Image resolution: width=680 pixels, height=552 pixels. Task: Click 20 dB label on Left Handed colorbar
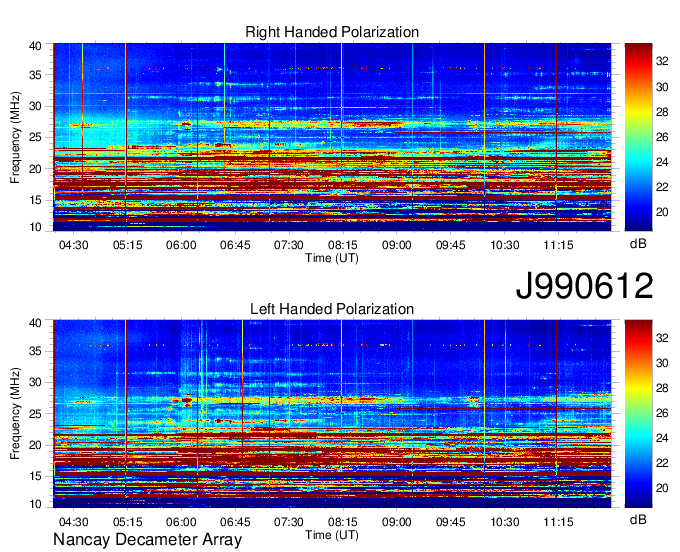click(x=662, y=489)
